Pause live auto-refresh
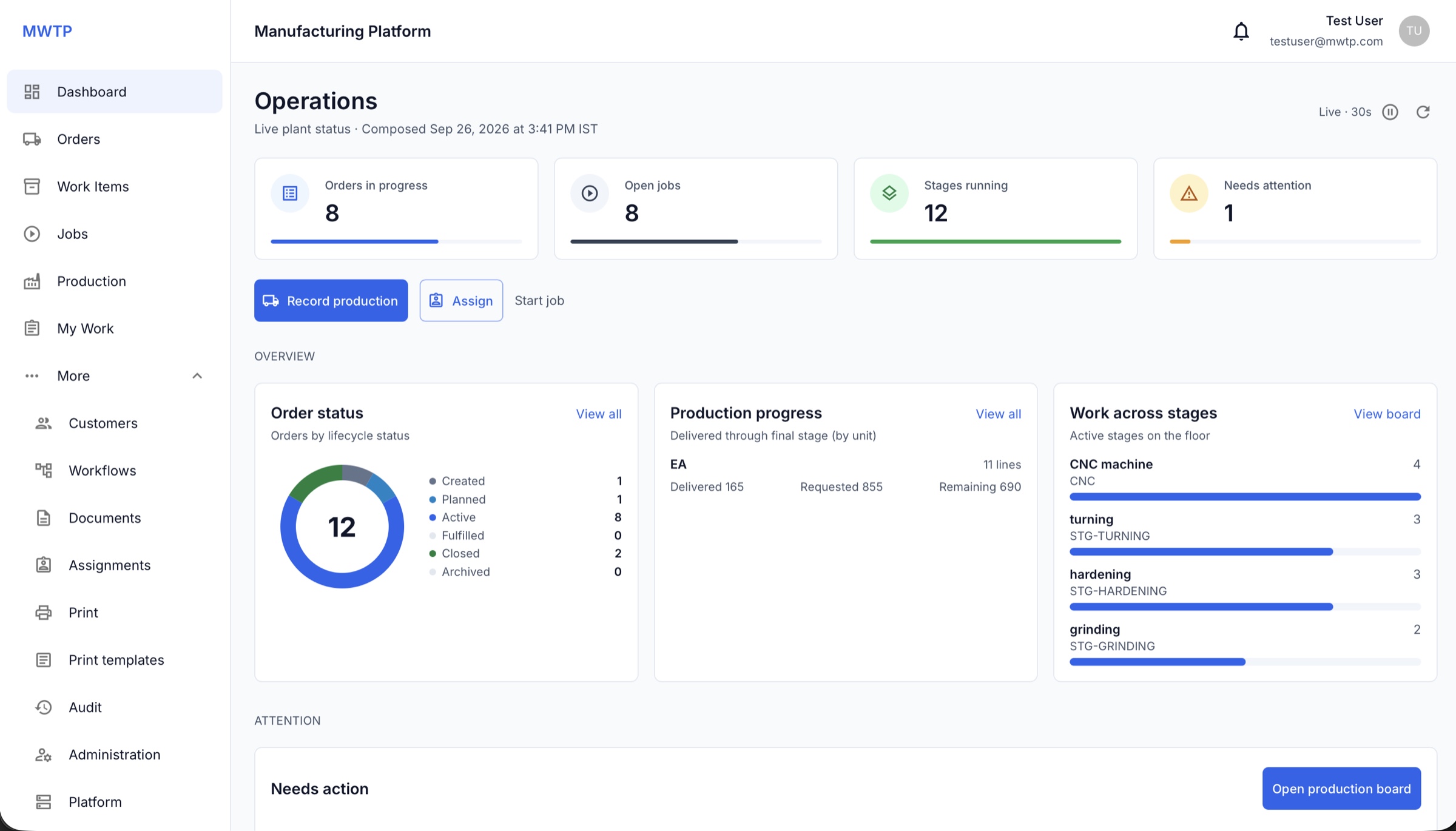This screenshot has width=1456, height=831. click(x=1390, y=112)
